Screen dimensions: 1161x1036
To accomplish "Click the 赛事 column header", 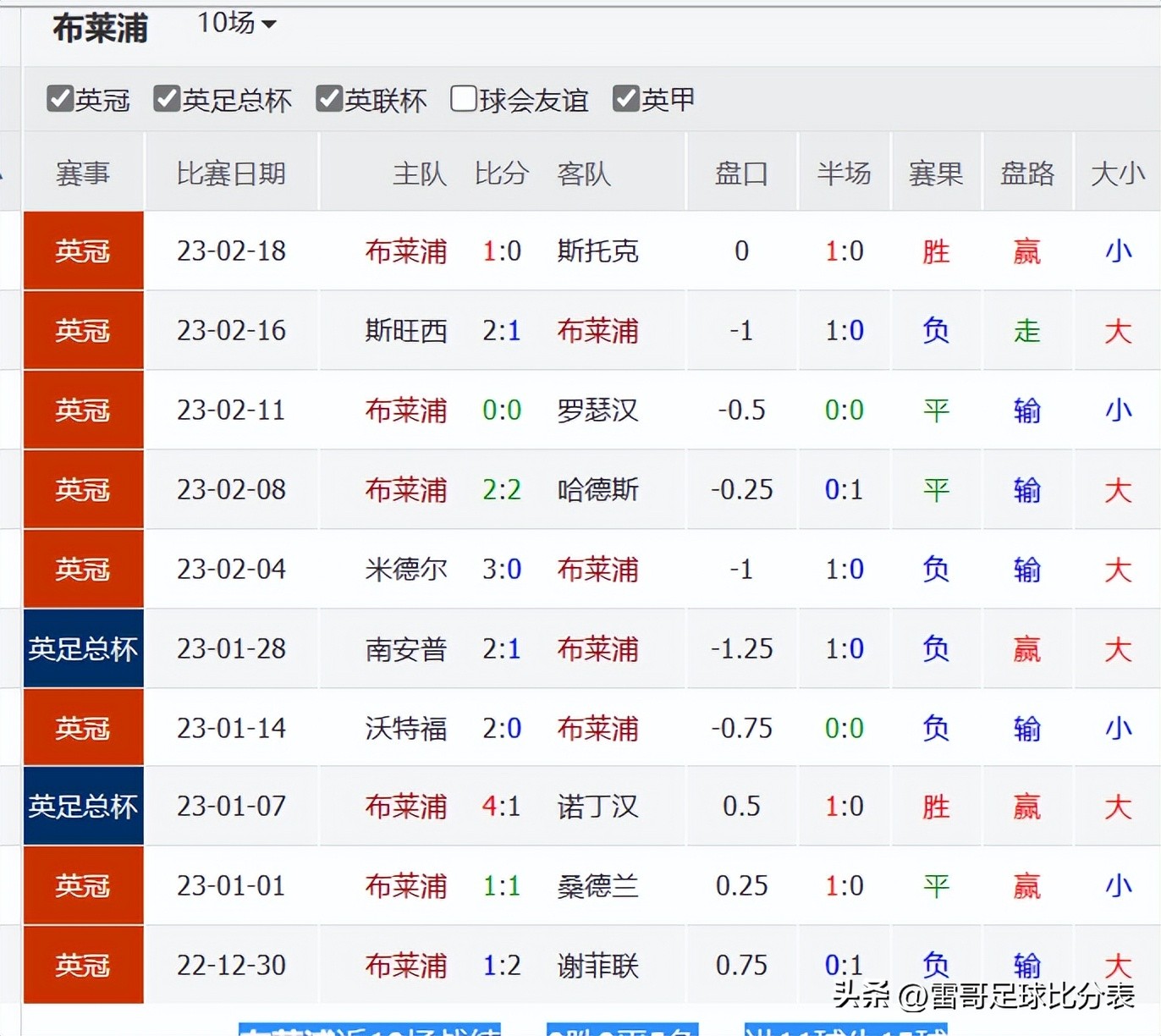I will (x=82, y=173).
